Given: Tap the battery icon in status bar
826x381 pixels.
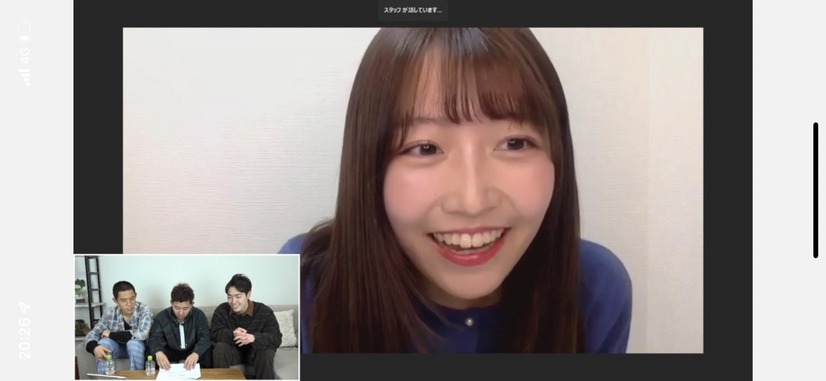Looking at the screenshot, I should tap(24, 30).
